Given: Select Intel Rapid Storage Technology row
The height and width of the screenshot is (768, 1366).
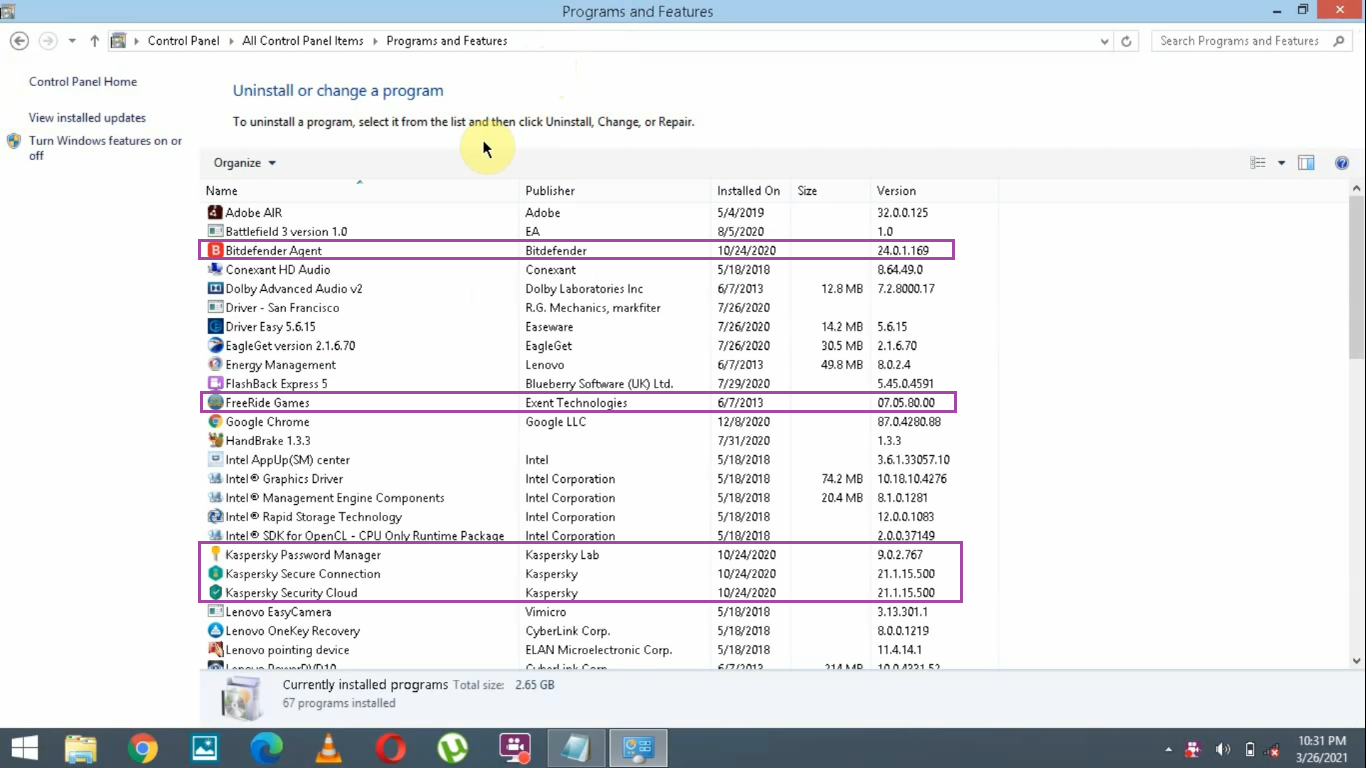Looking at the screenshot, I should (599, 517).
